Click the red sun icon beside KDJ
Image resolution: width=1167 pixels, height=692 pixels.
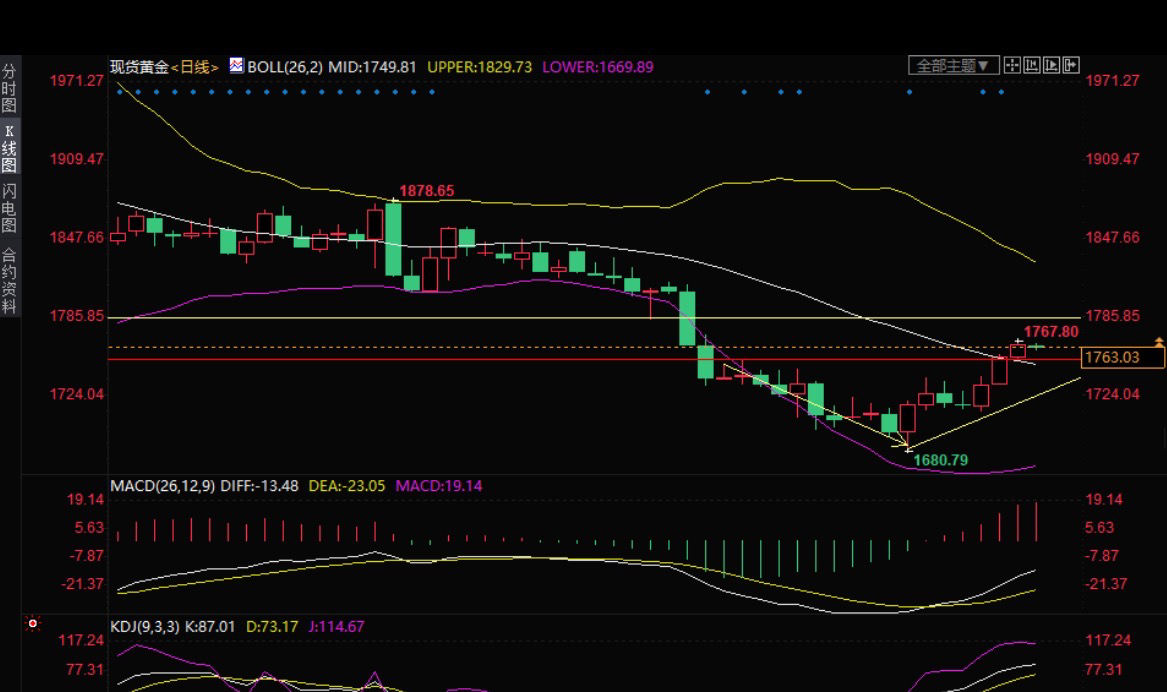click(32, 624)
